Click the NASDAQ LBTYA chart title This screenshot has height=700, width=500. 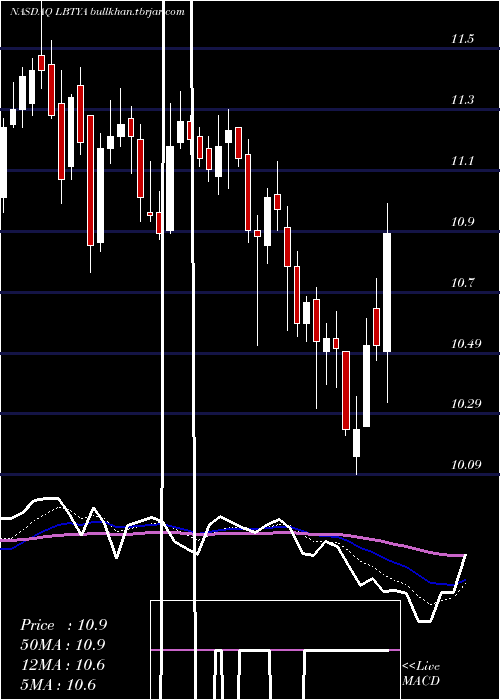click(x=97, y=12)
